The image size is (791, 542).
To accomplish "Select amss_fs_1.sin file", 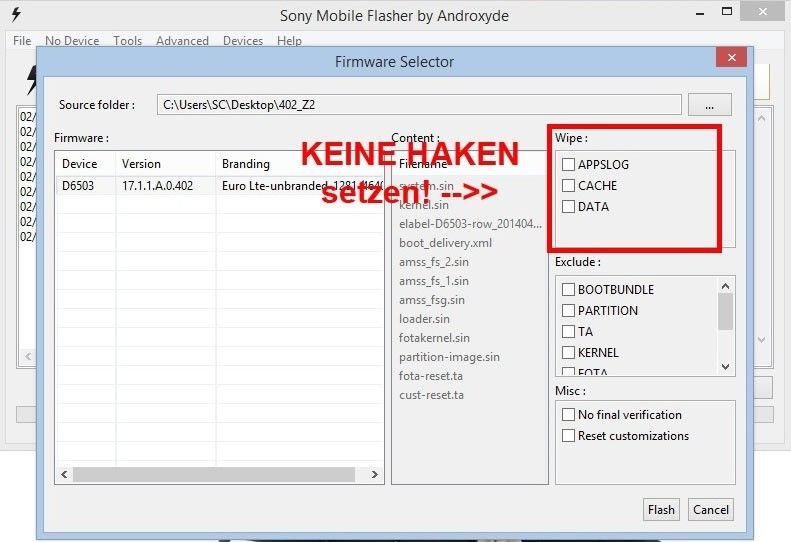I will click(434, 281).
